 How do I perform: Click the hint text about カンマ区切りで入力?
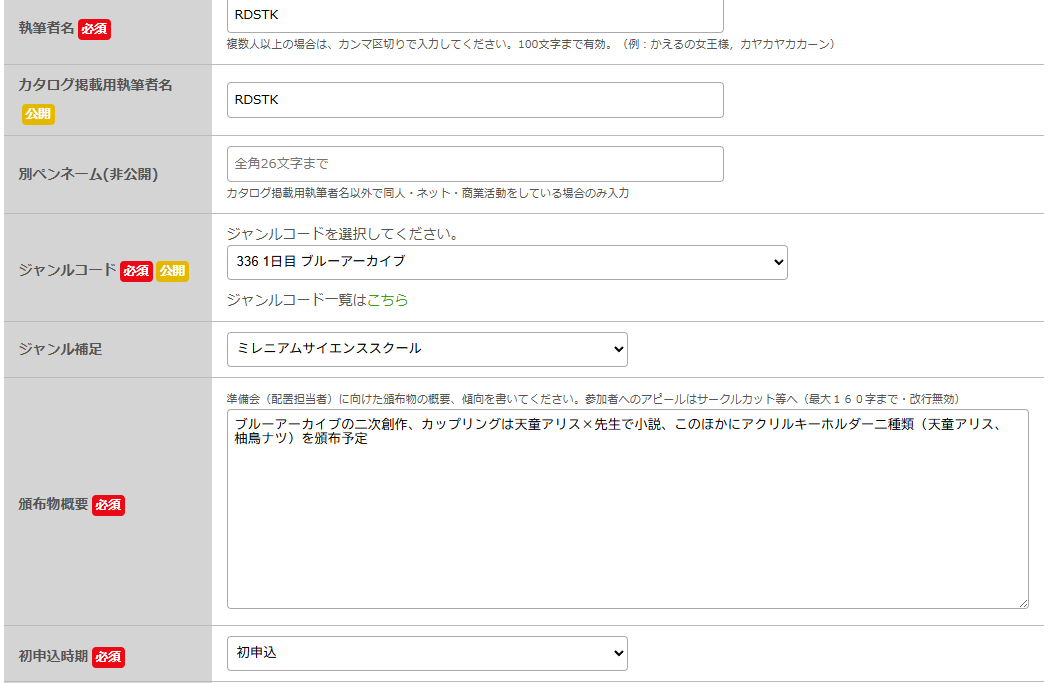(531, 44)
